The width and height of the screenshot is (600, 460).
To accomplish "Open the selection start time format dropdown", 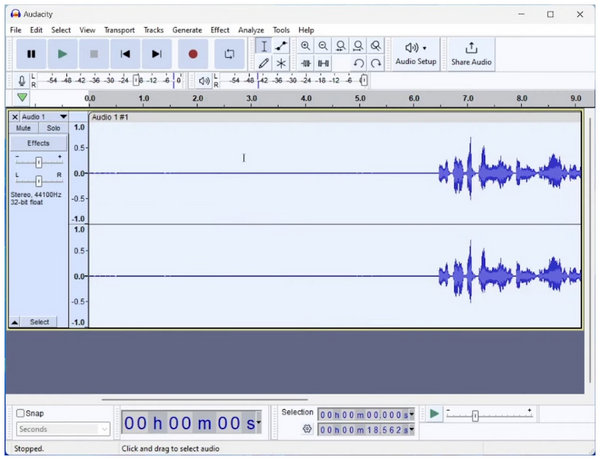I will pyautogui.click(x=411, y=414).
